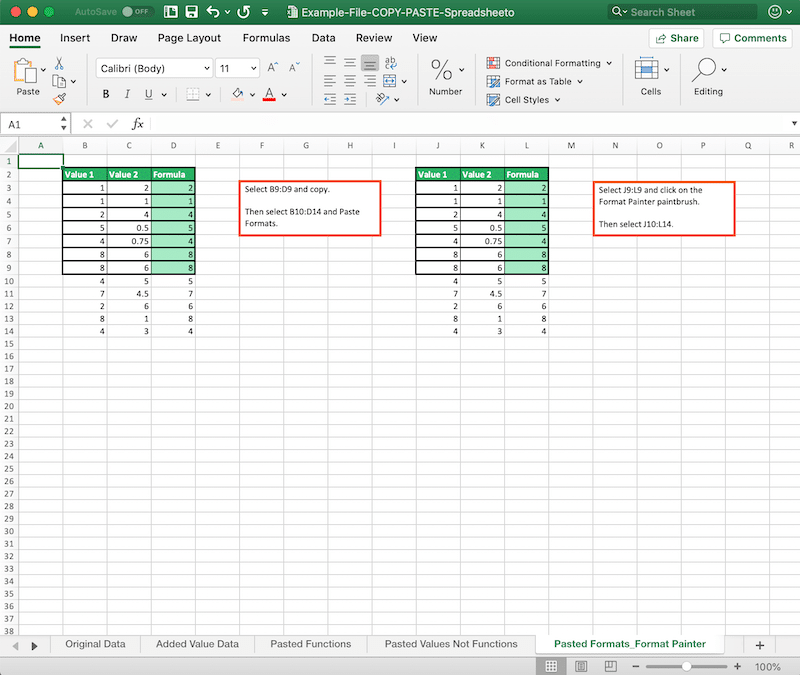Switch to the Original Data sheet

95,644
